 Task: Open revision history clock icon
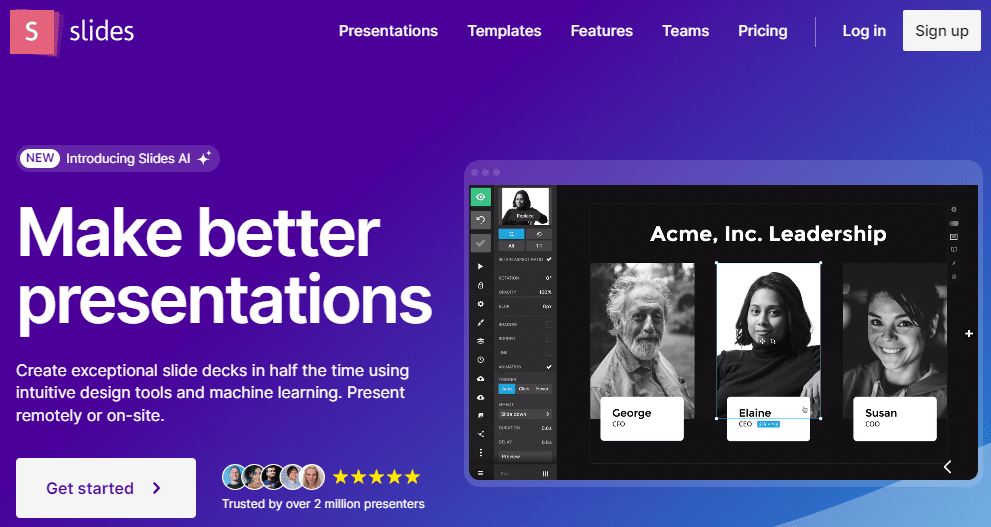(480, 360)
